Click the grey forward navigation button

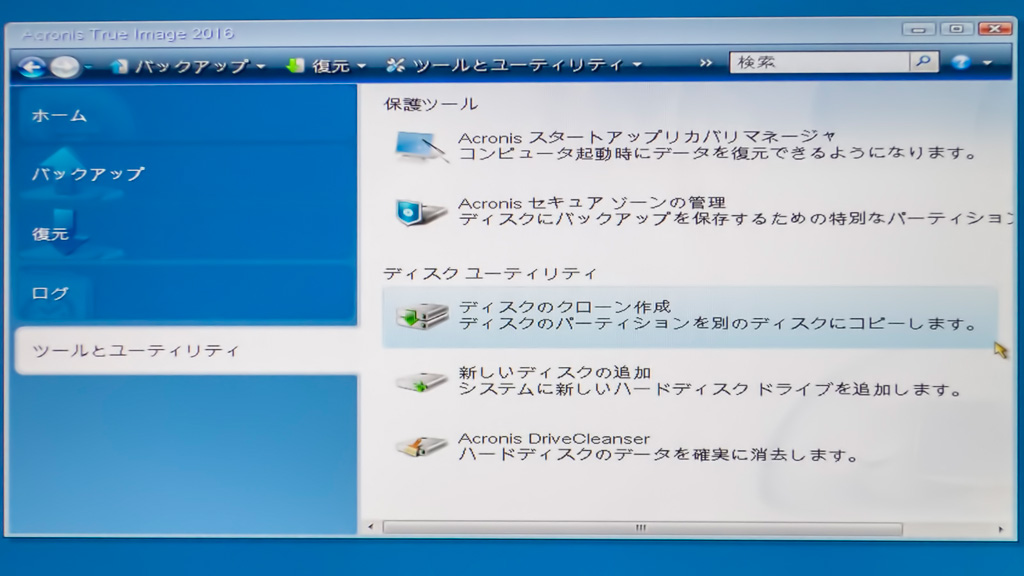point(65,67)
